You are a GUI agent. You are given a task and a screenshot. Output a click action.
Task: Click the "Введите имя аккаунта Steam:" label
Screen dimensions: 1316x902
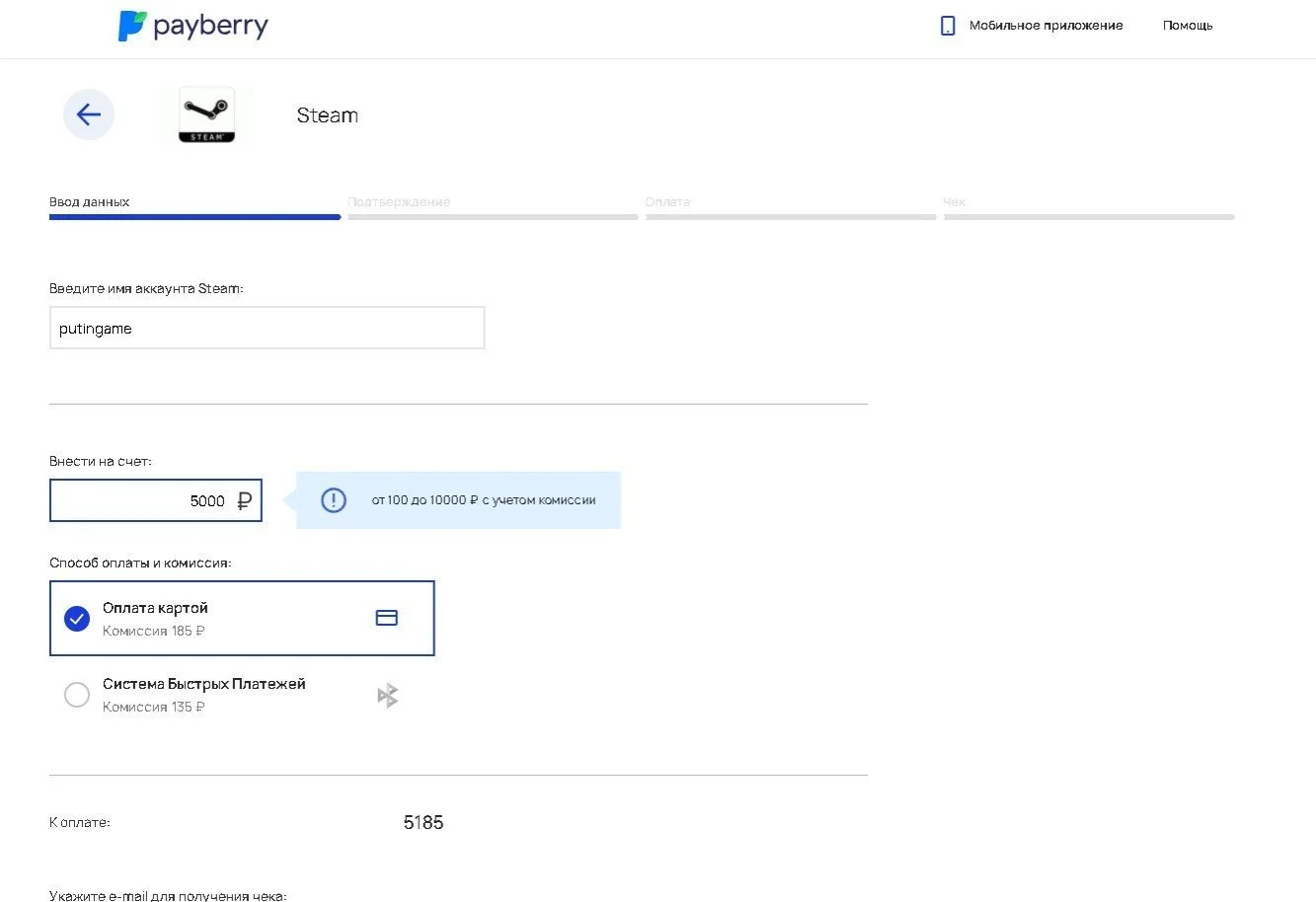[x=146, y=289]
